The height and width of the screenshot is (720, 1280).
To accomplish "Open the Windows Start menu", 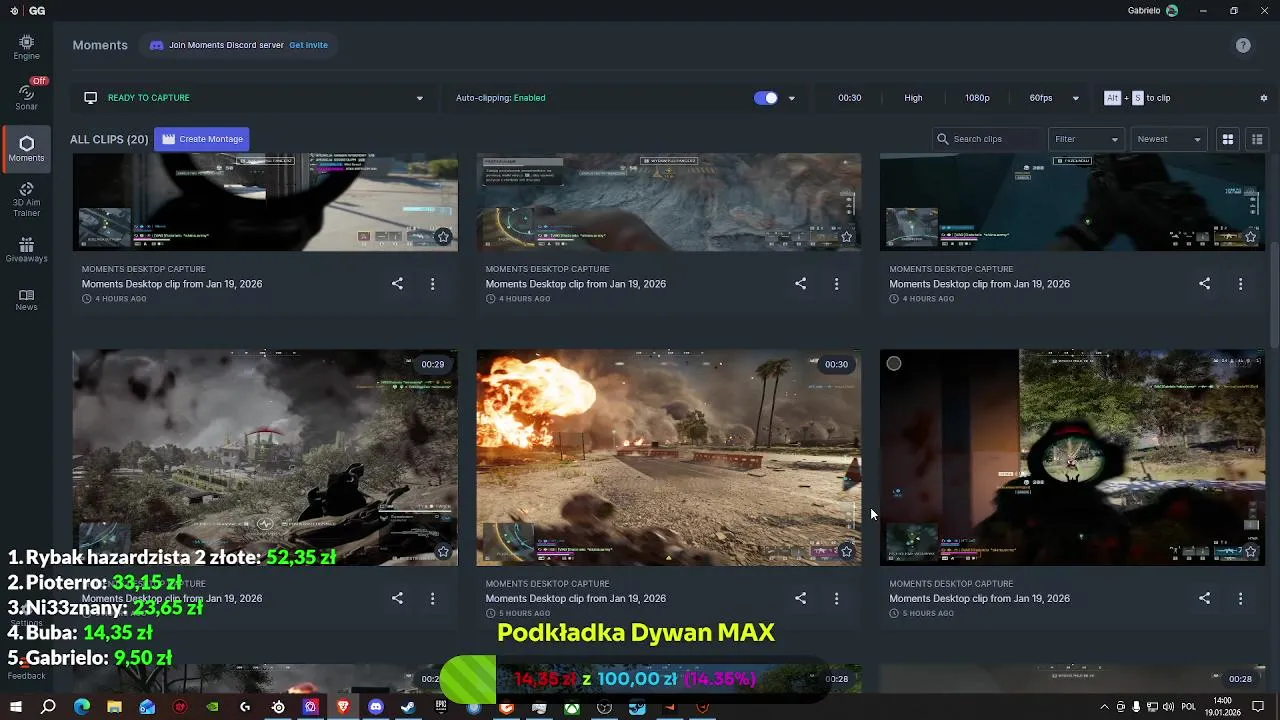I will click(x=16, y=707).
